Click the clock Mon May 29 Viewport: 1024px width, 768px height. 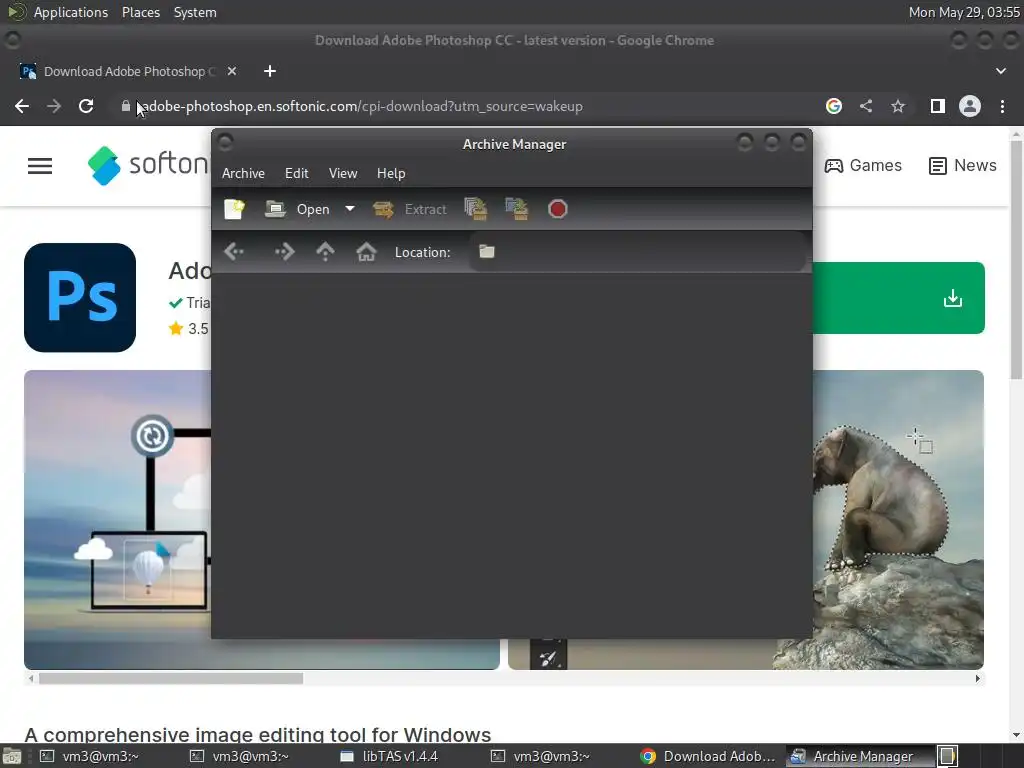[964, 12]
